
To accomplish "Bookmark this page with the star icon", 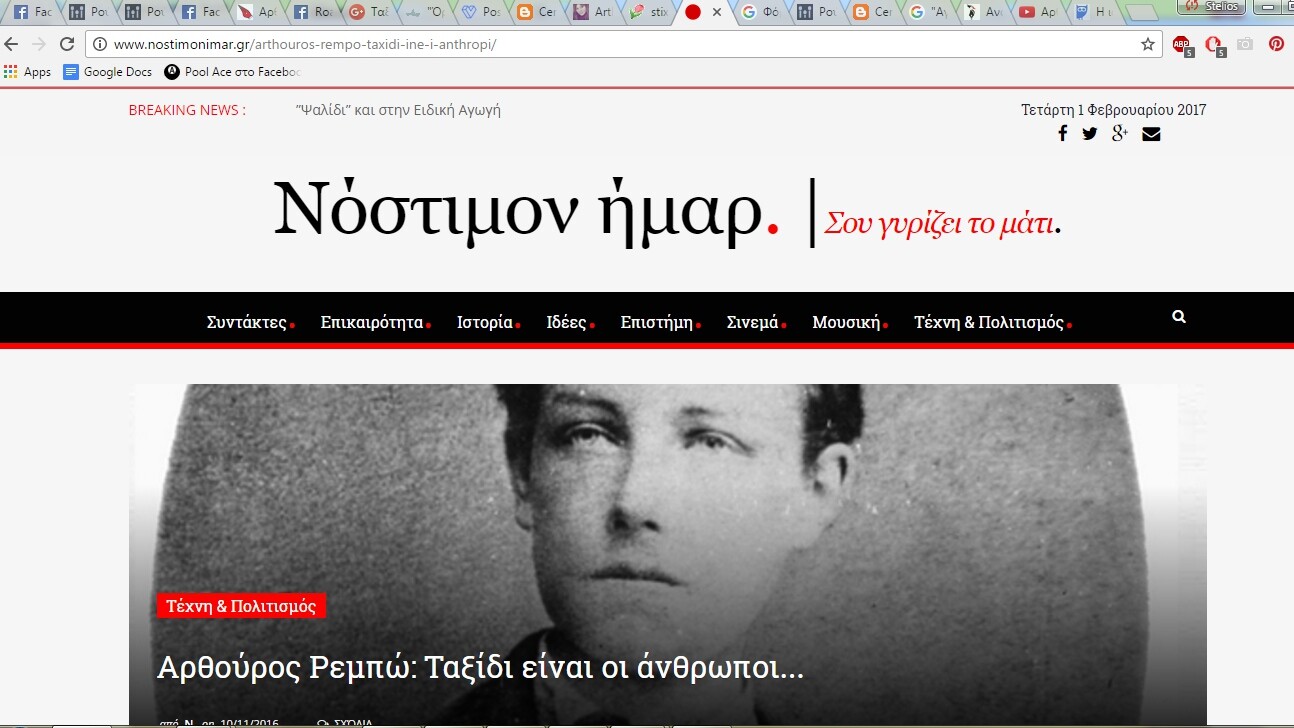I will tap(1148, 44).
